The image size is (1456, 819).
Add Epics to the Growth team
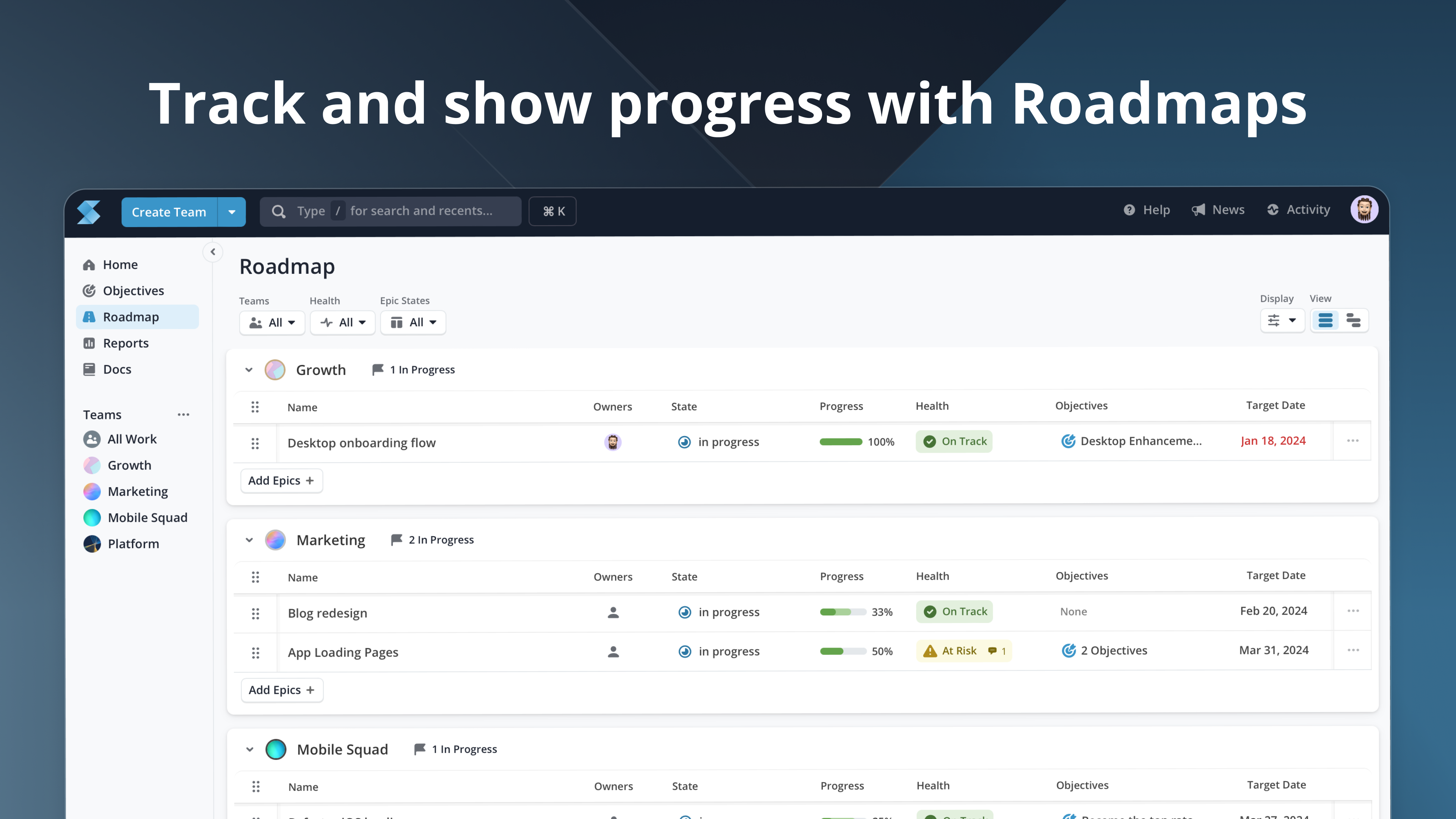(281, 481)
